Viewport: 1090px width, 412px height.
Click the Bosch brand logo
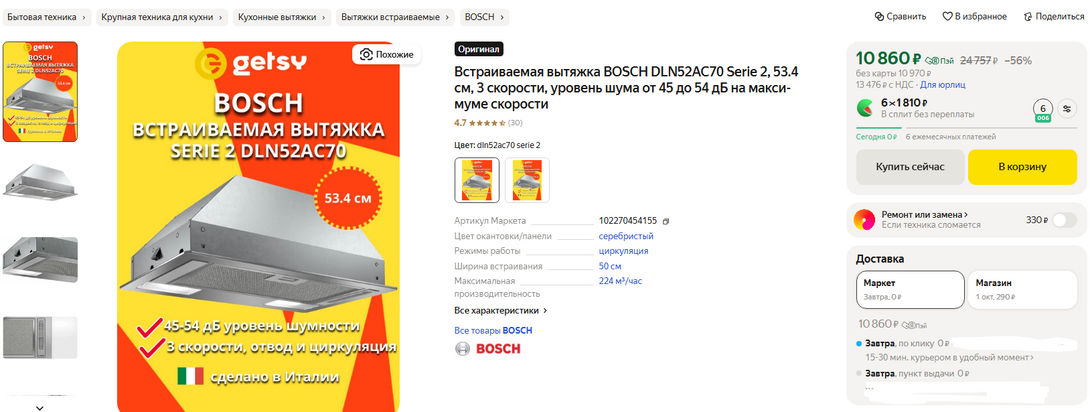[487, 349]
